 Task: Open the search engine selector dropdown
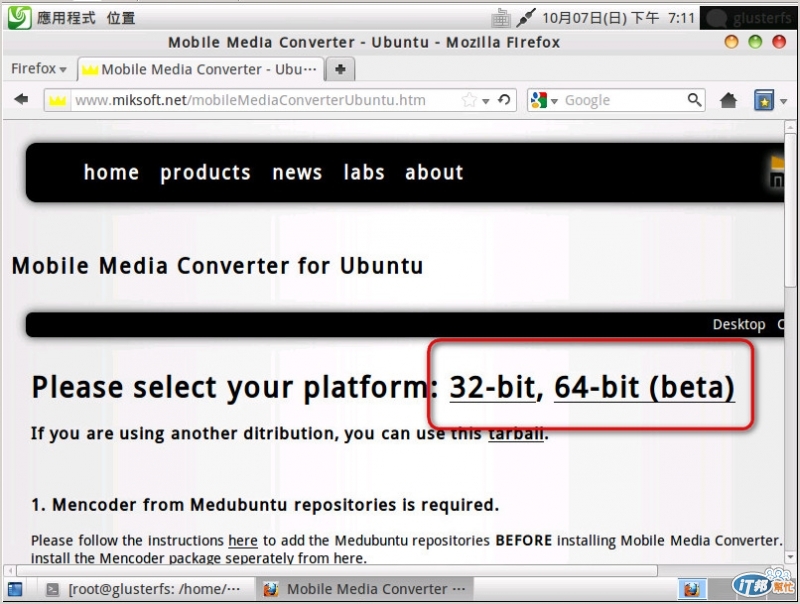[544, 100]
